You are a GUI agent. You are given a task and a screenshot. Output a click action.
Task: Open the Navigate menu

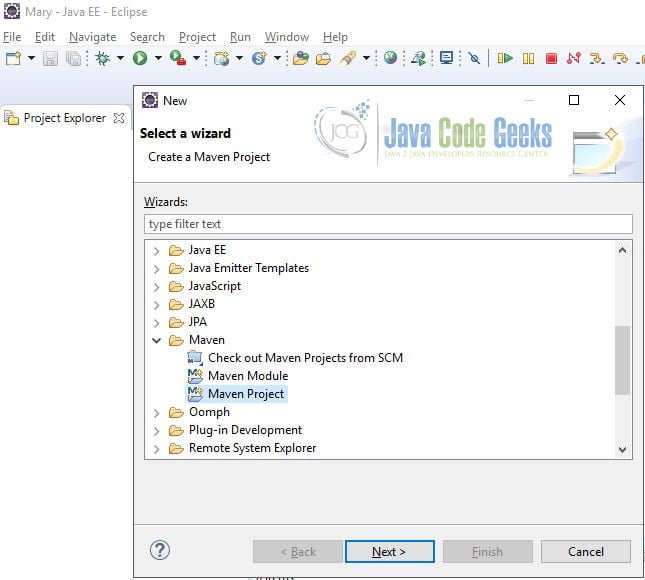click(93, 37)
